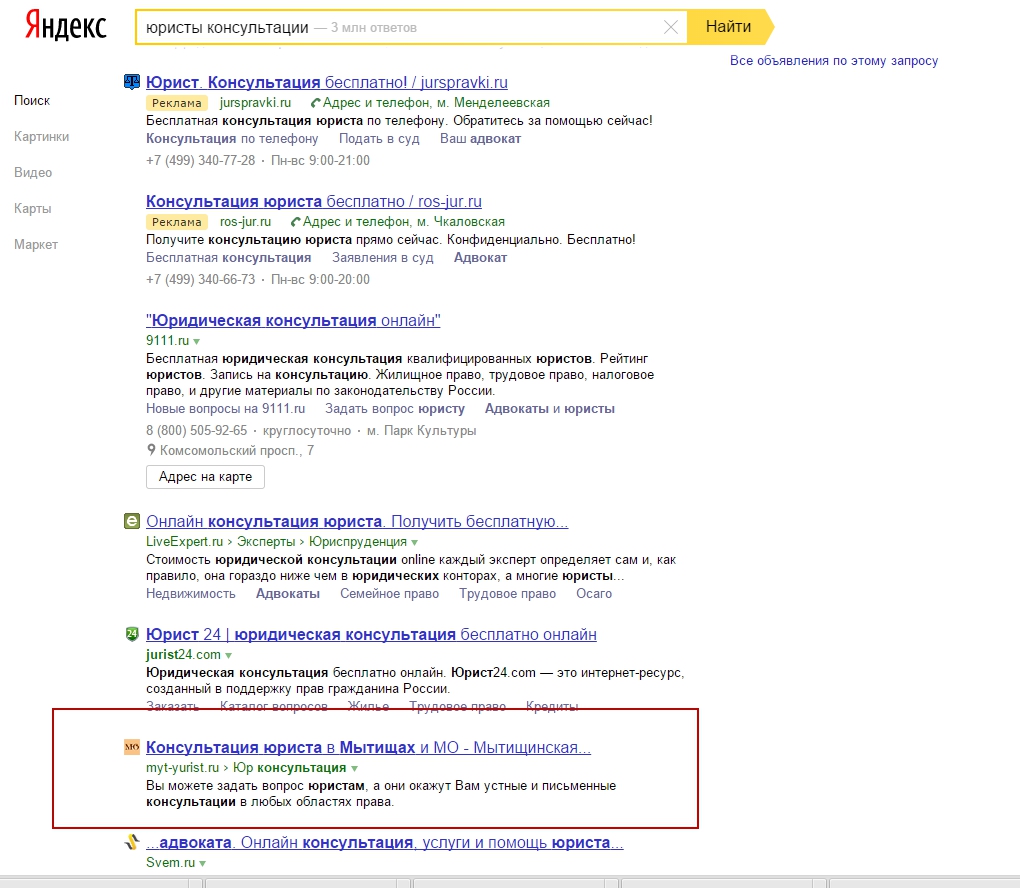This screenshot has height=888, width=1020.
Task: Open the Адвокаты sitelink under LiveExpert
Action: pos(288,593)
